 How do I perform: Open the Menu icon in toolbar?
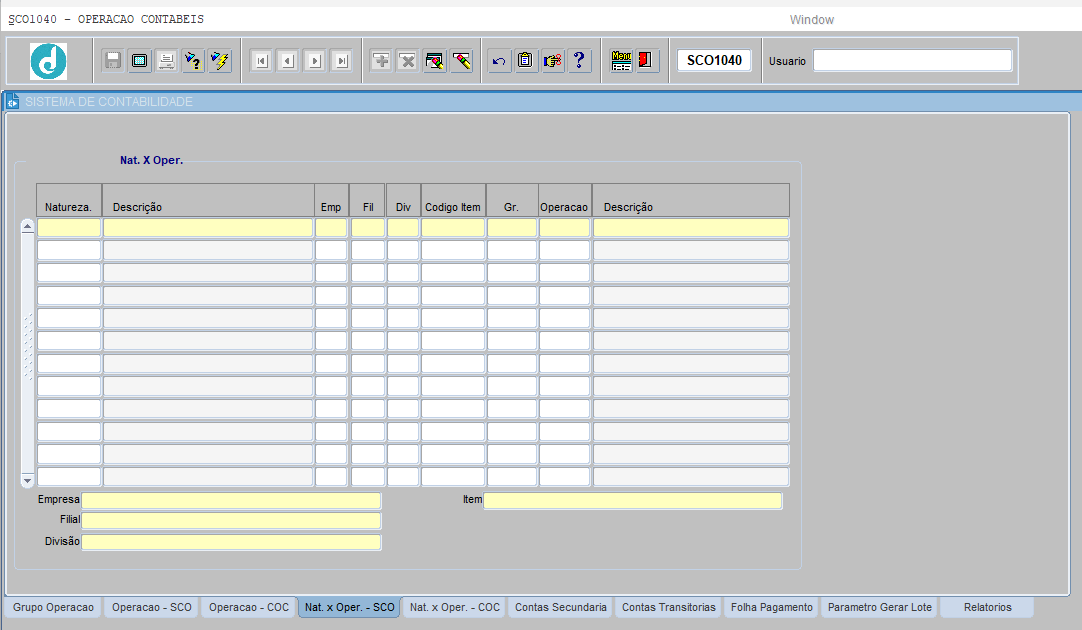point(621,61)
